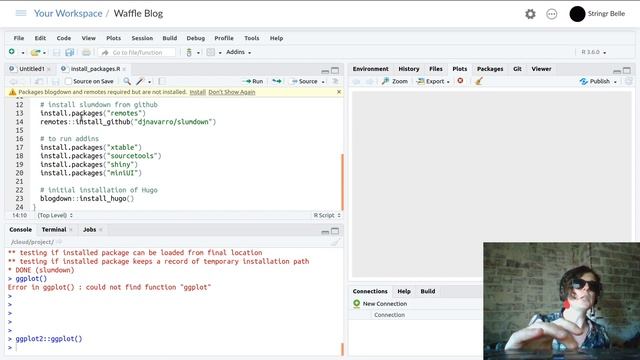
Task: Open the Export dropdown
Action: point(433,81)
